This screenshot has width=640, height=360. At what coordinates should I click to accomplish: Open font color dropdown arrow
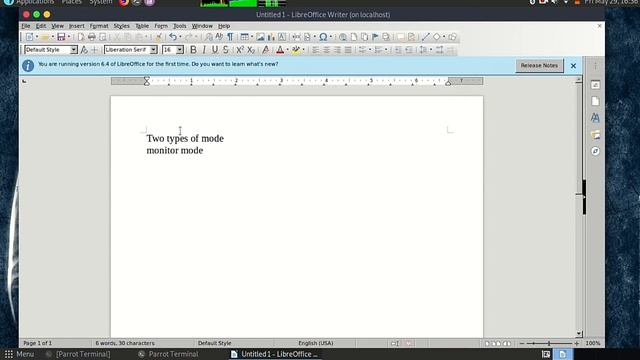point(287,50)
